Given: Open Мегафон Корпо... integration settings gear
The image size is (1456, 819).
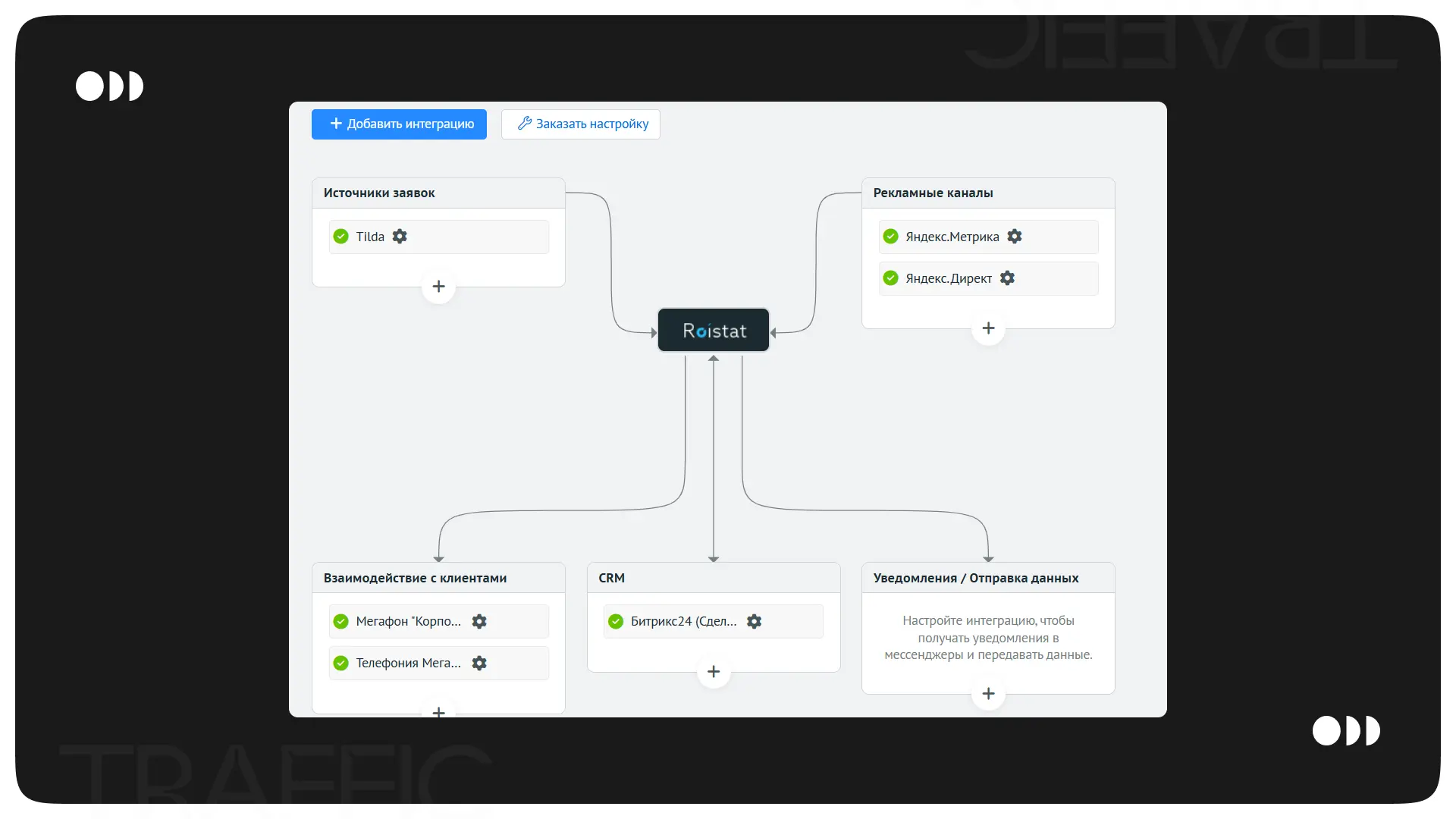Looking at the screenshot, I should [479, 621].
